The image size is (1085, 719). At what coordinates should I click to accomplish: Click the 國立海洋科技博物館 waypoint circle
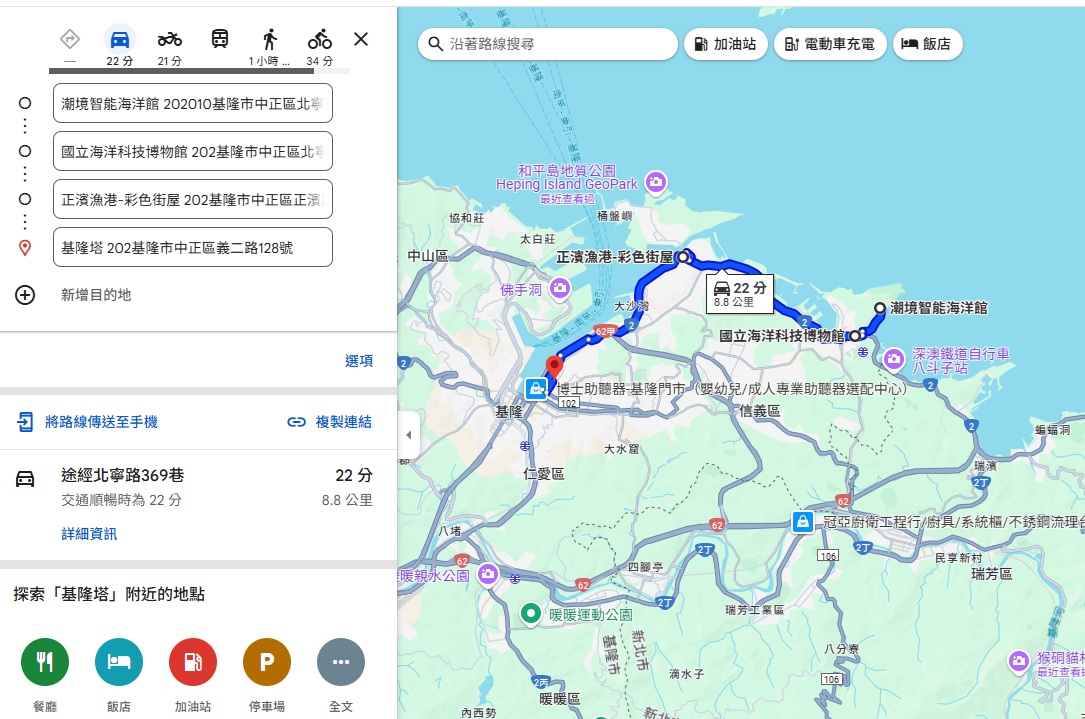coord(855,336)
